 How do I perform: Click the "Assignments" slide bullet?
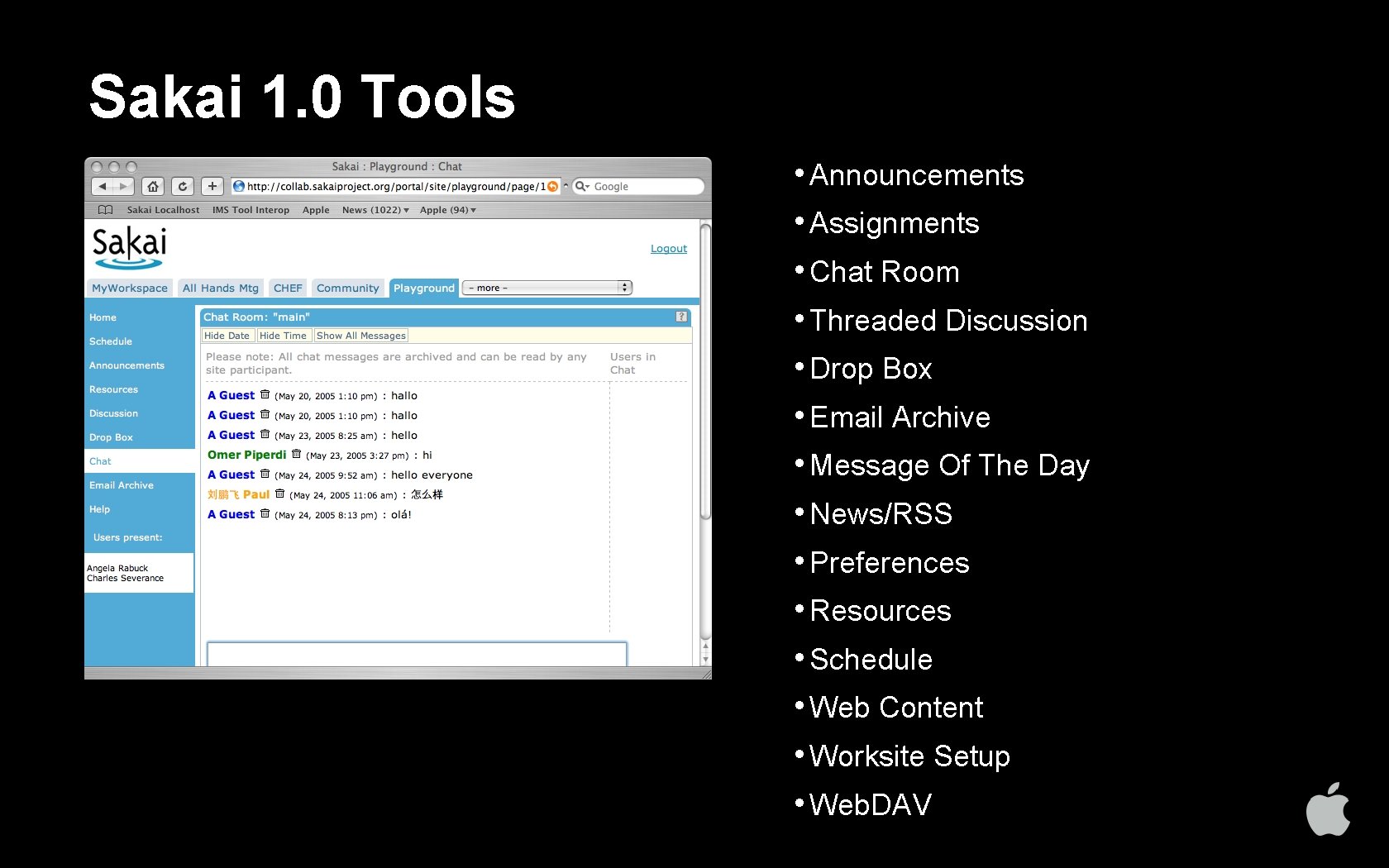pyautogui.click(x=894, y=224)
